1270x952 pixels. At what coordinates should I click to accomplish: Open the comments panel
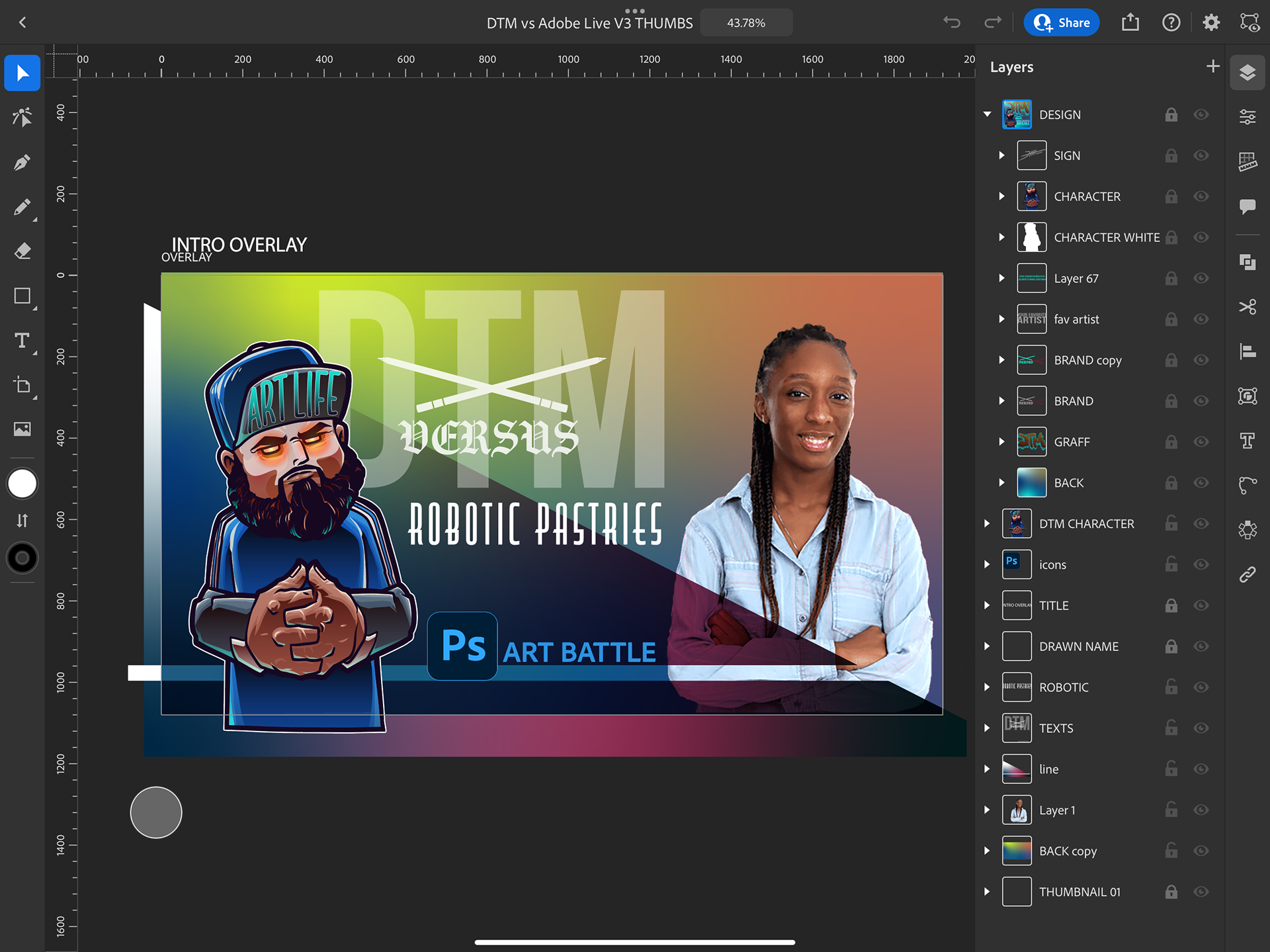coord(1248,206)
